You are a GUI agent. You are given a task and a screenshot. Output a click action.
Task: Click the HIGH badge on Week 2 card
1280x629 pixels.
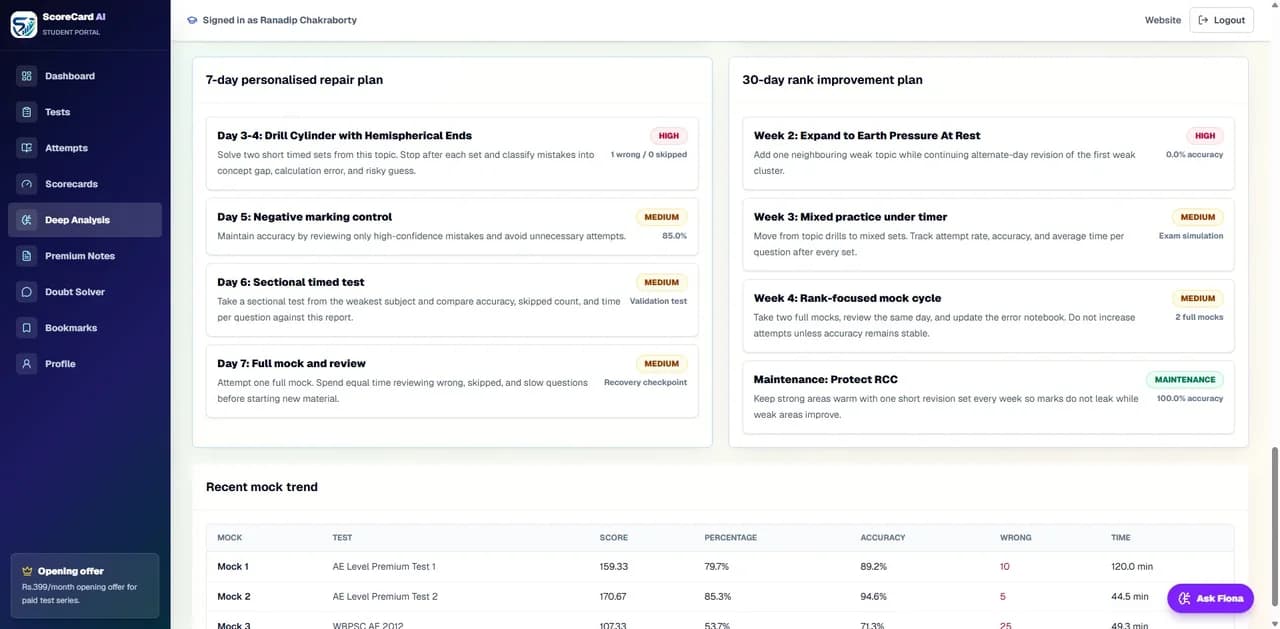tap(1205, 136)
